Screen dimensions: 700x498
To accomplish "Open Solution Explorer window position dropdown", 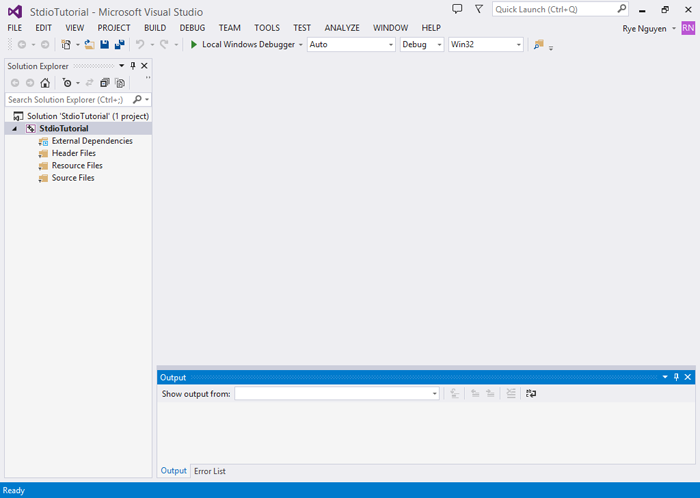I will [121, 66].
